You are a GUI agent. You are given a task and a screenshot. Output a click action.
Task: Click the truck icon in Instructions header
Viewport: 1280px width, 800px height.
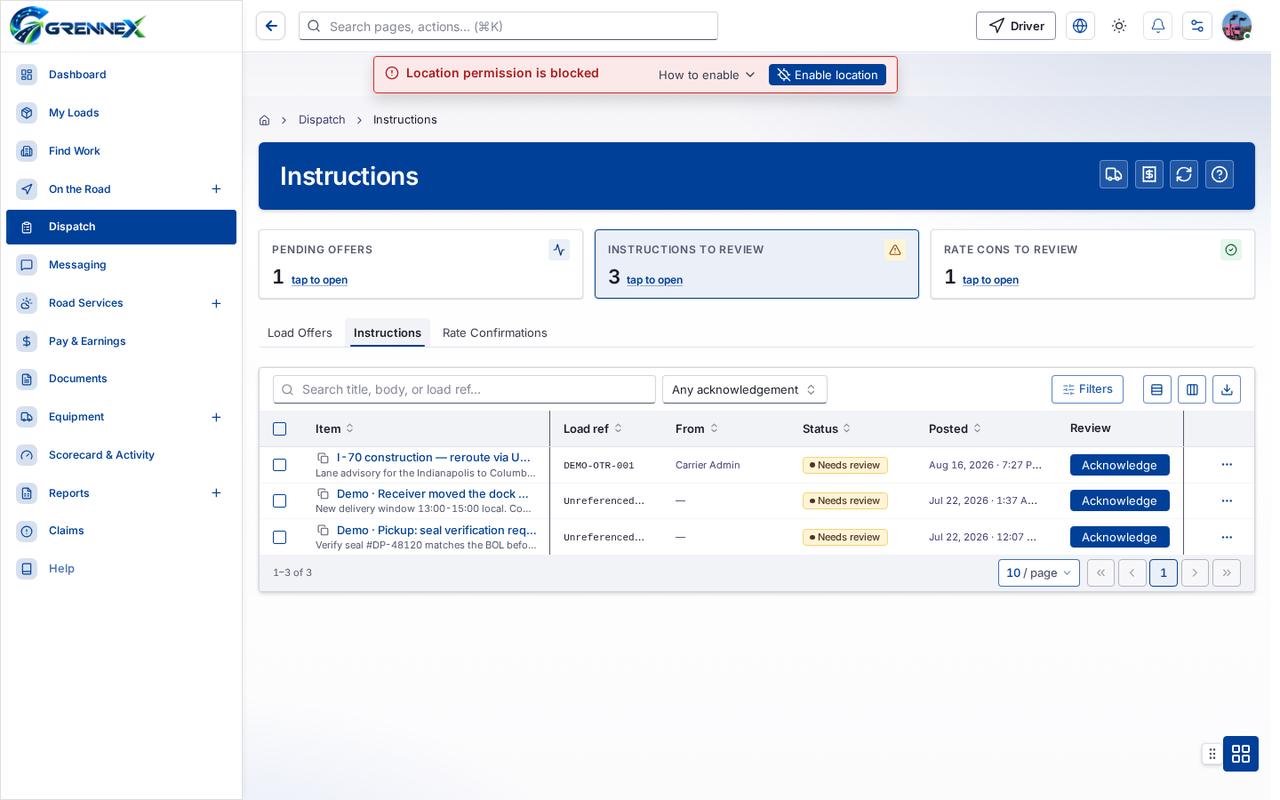point(1114,174)
